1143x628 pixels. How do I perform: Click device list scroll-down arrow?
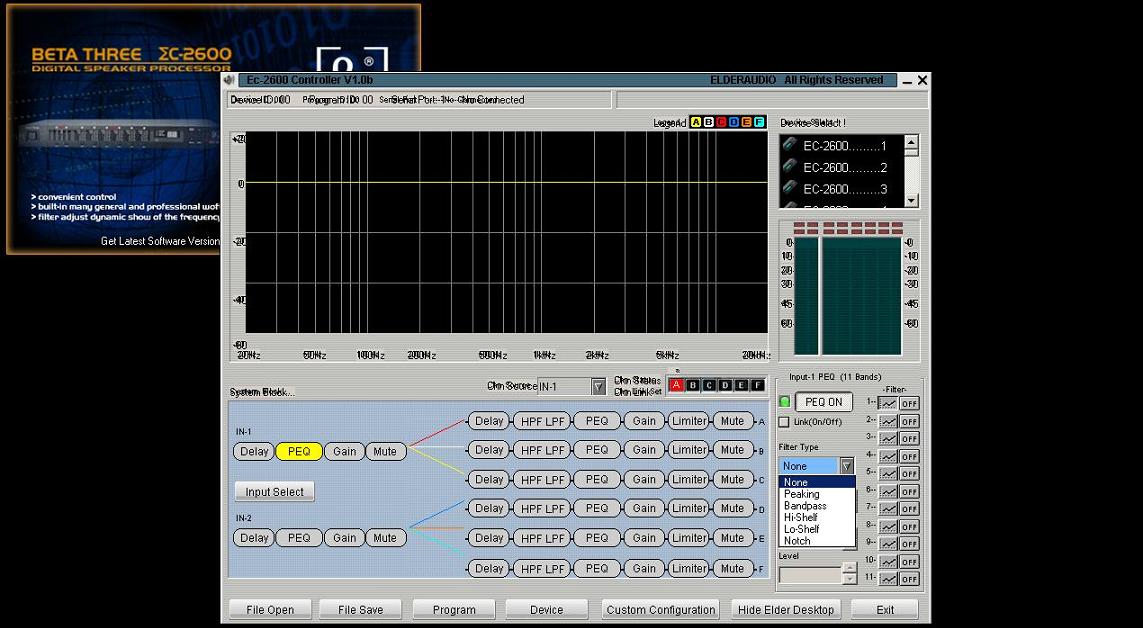tap(911, 200)
